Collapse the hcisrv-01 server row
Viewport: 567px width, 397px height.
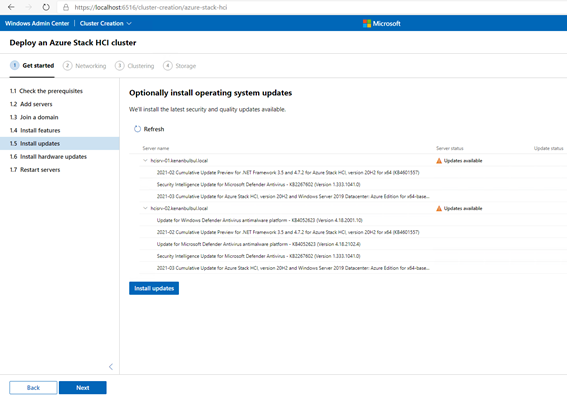click(145, 161)
